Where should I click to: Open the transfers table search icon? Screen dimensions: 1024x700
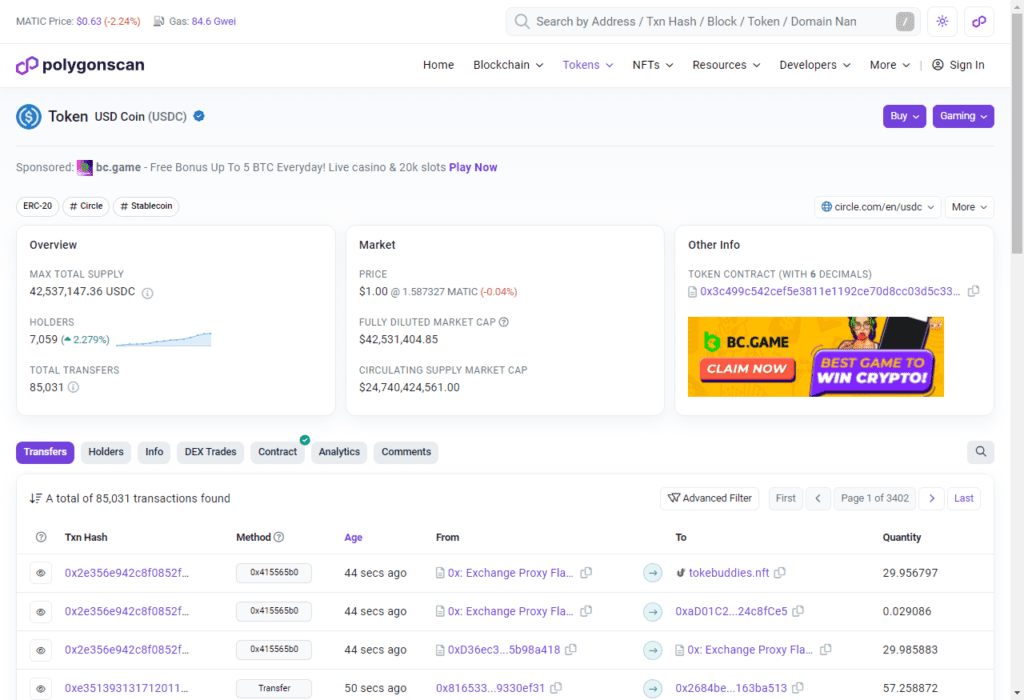[x=980, y=452]
